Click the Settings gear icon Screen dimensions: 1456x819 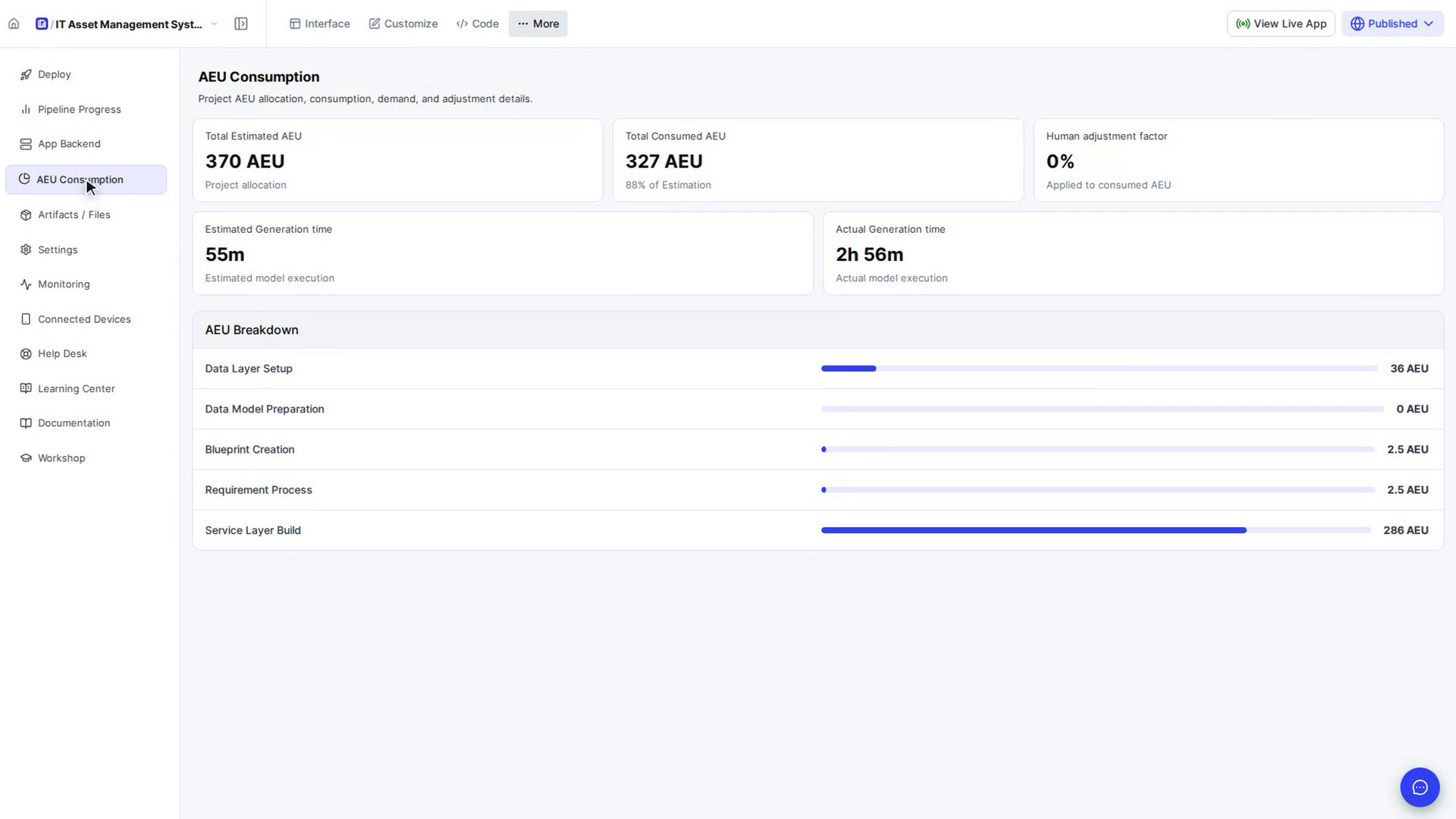(26, 249)
